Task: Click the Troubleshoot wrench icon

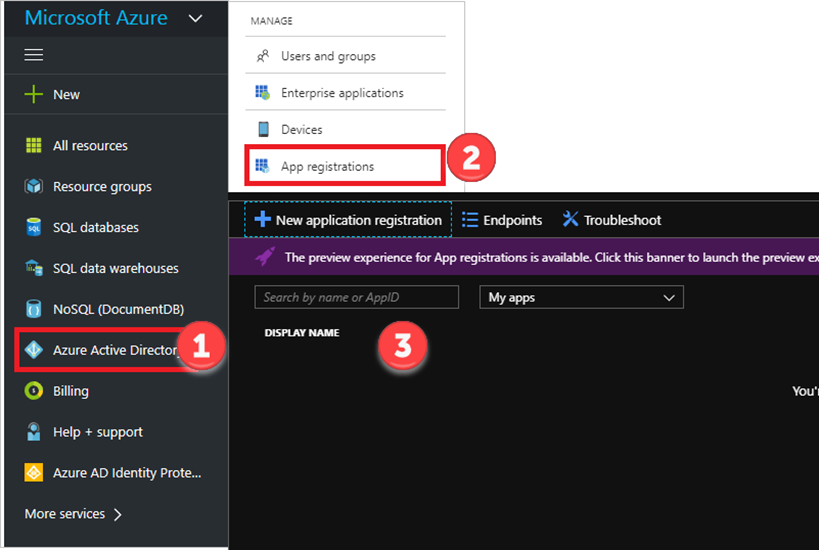Action: [570, 219]
